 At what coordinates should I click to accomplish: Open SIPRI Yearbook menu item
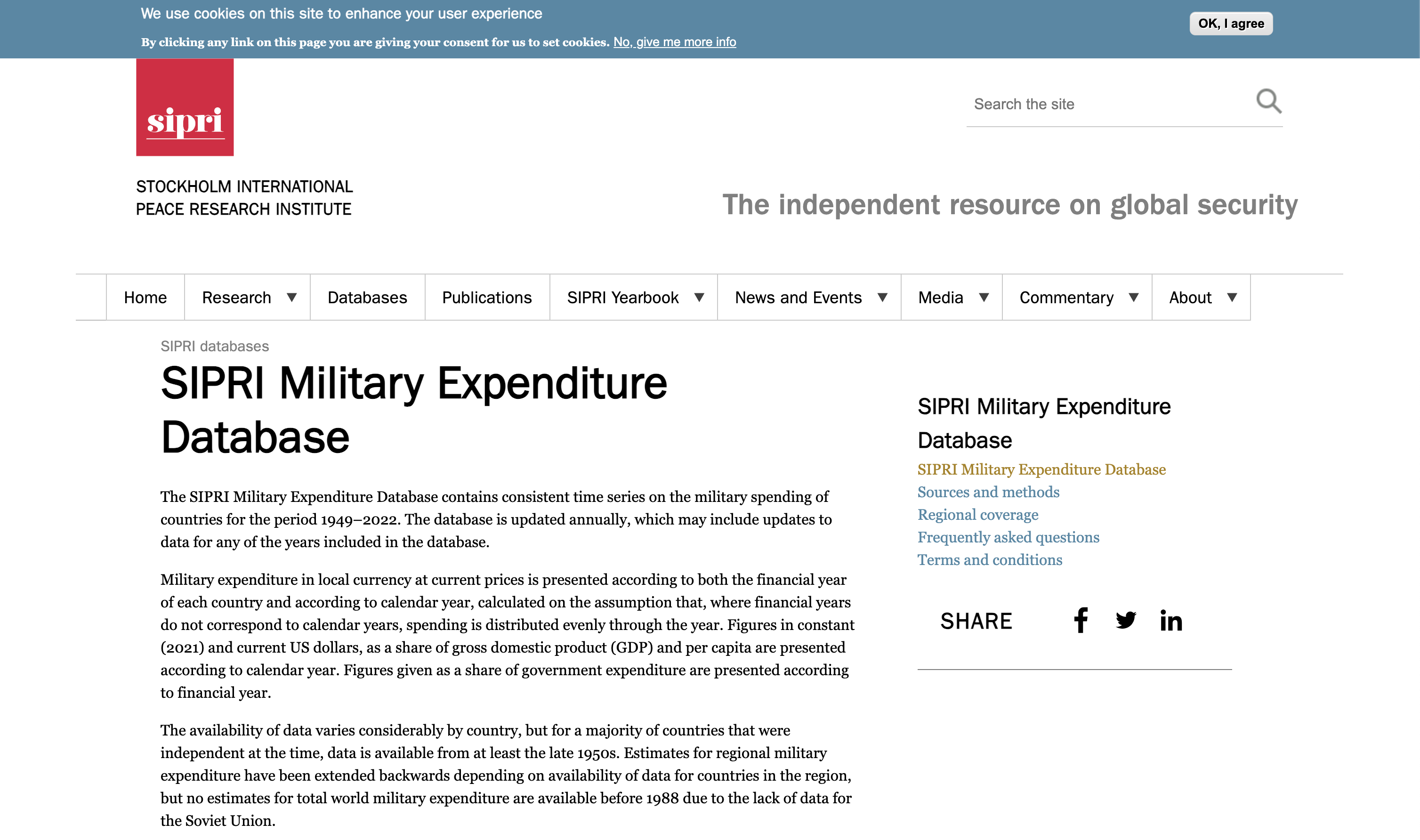pos(622,297)
